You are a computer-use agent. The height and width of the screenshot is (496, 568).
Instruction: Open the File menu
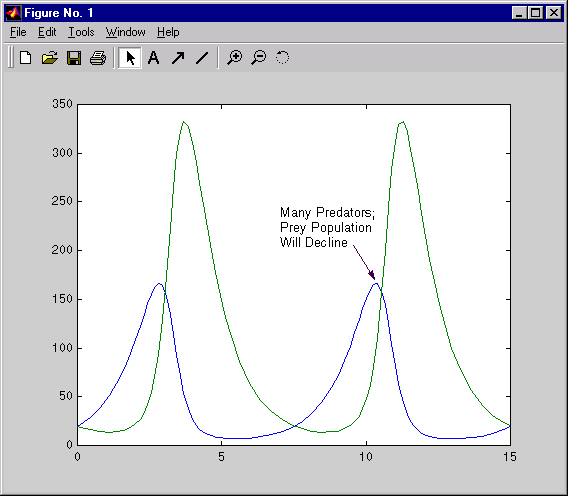18,32
